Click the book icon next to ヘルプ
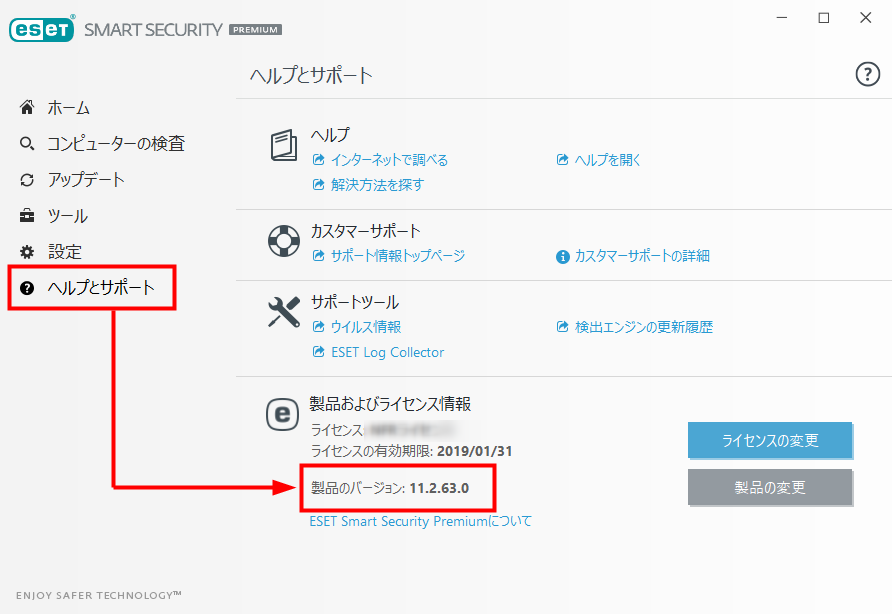This screenshot has height=614, width=892. 284,145
